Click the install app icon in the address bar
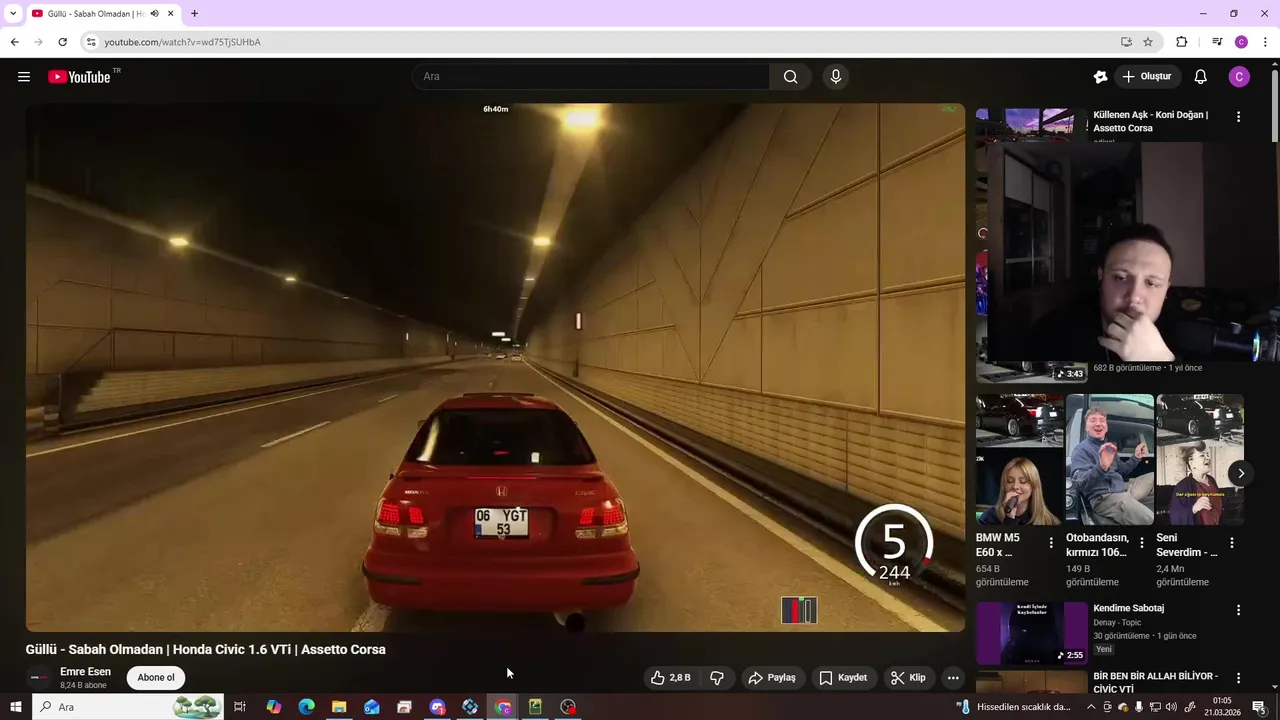1280x720 pixels. (x=1126, y=42)
